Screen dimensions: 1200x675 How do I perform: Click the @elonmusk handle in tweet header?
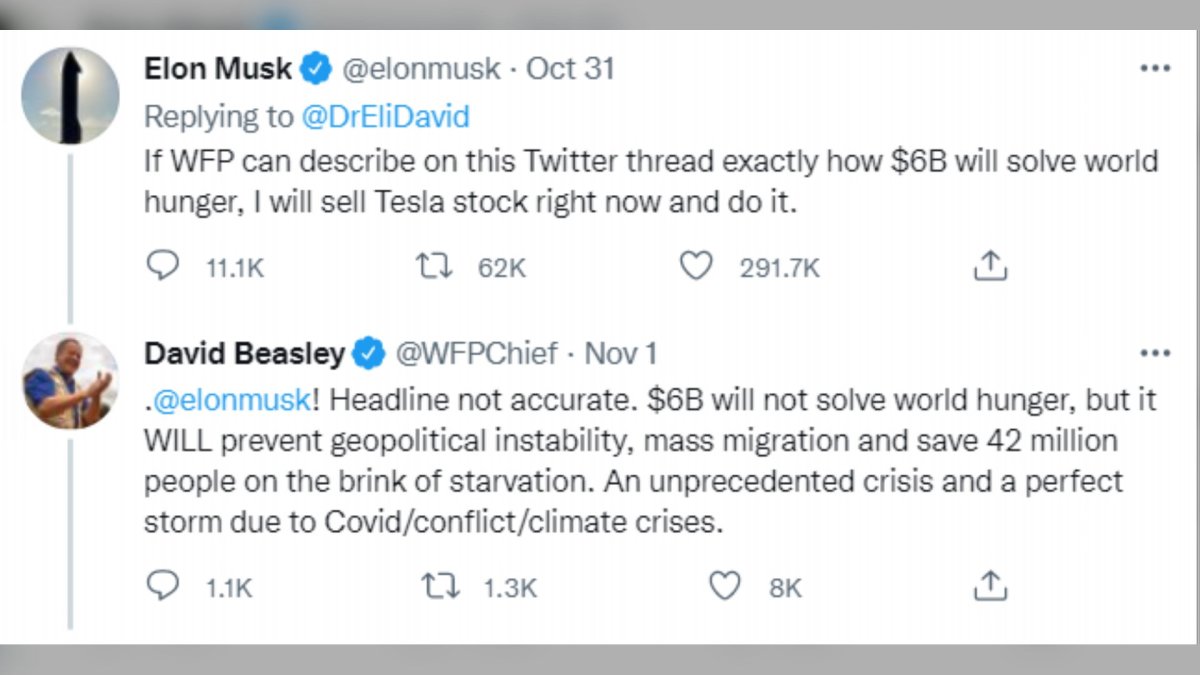tap(422, 69)
